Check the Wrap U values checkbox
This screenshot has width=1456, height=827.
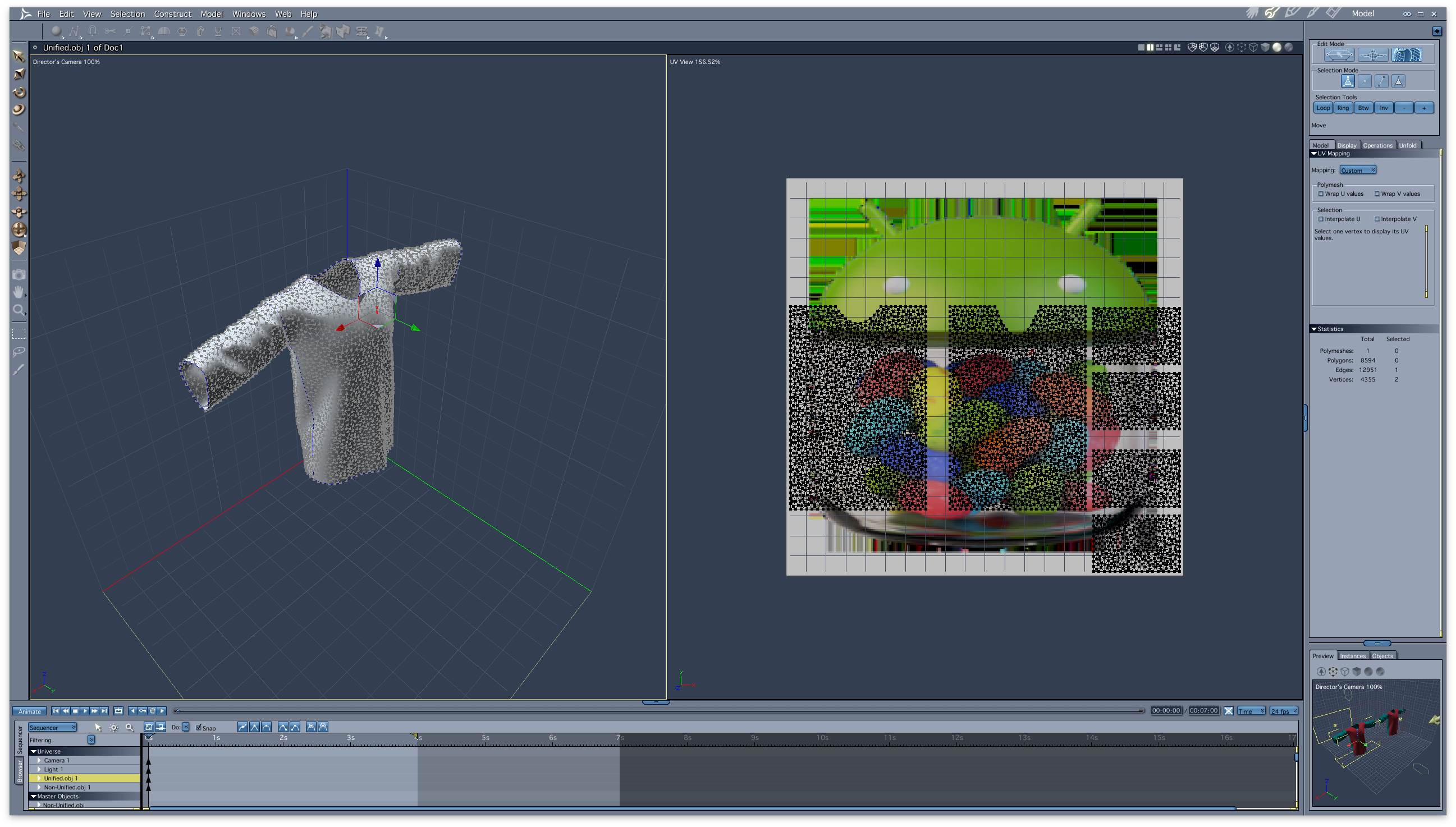tap(1321, 194)
